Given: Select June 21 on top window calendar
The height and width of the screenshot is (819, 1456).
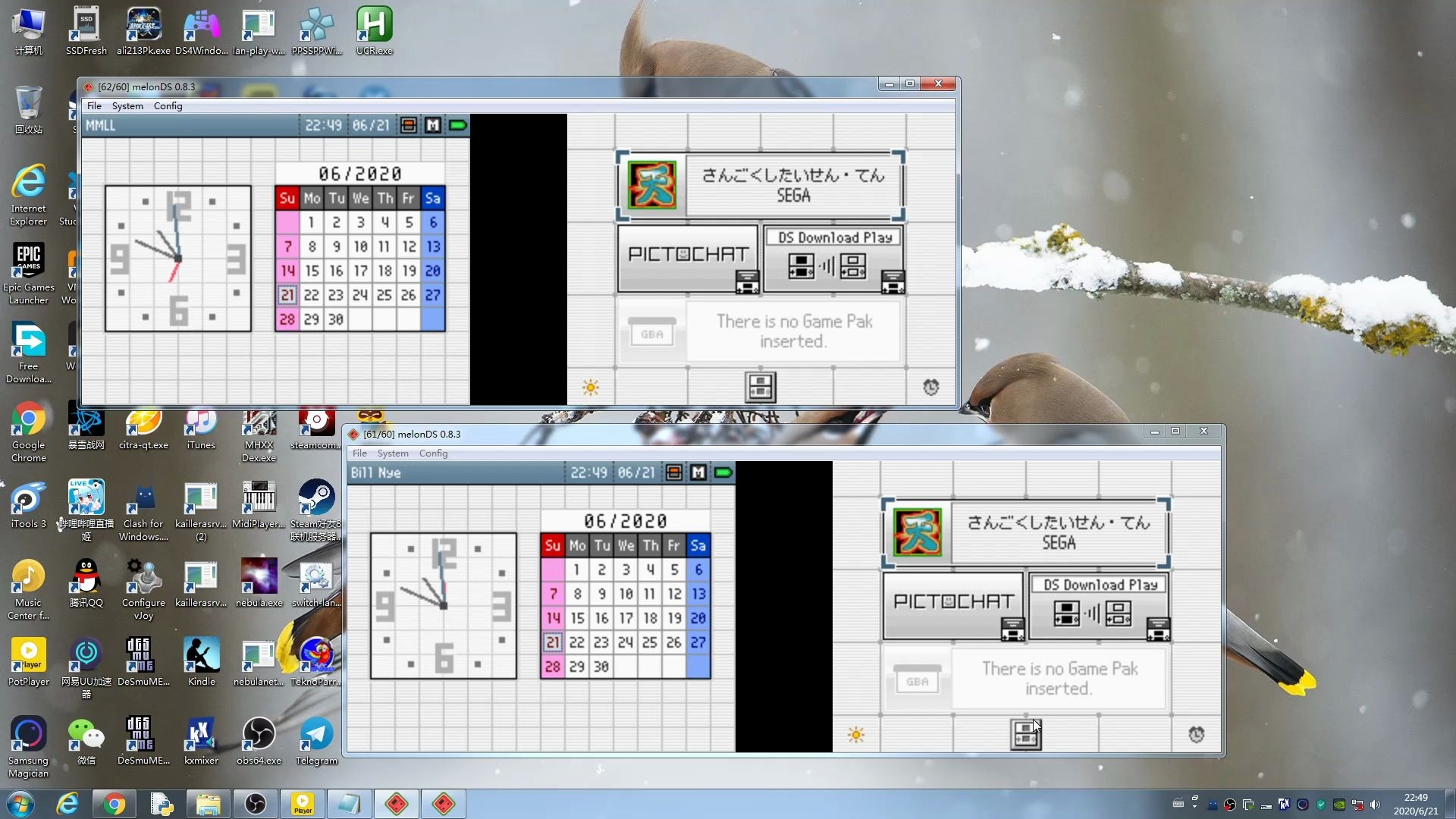Looking at the screenshot, I should 287,294.
